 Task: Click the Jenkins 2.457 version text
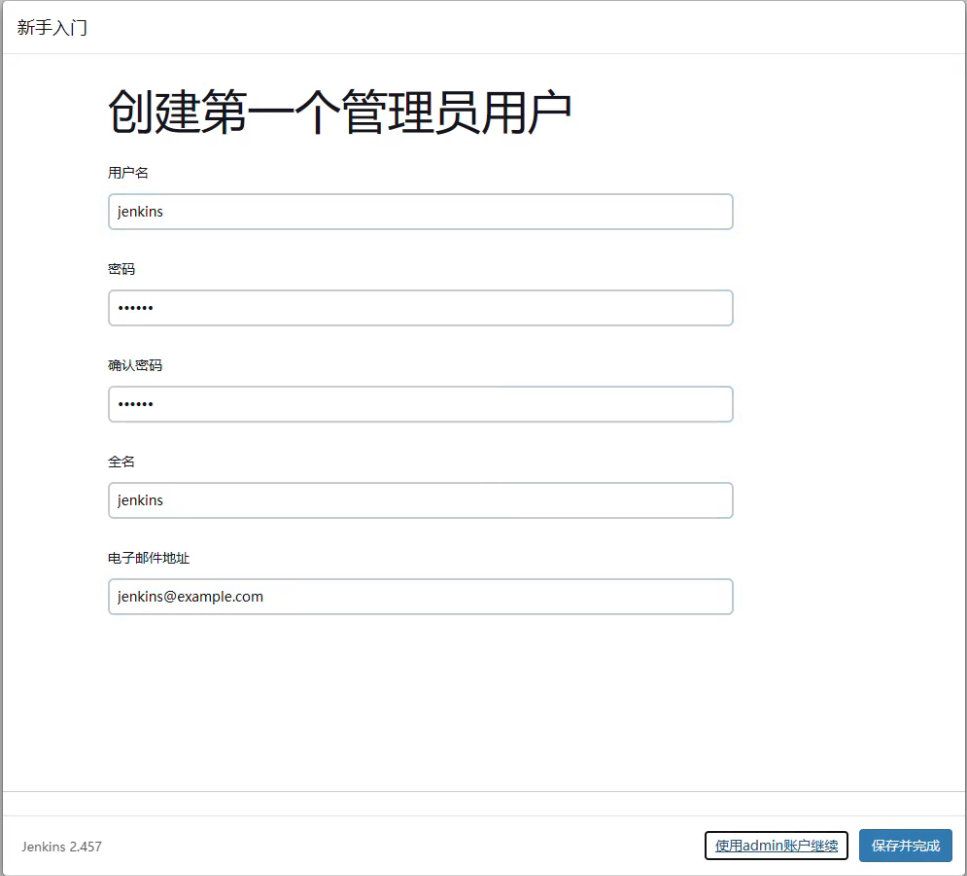tap(61, 846)
